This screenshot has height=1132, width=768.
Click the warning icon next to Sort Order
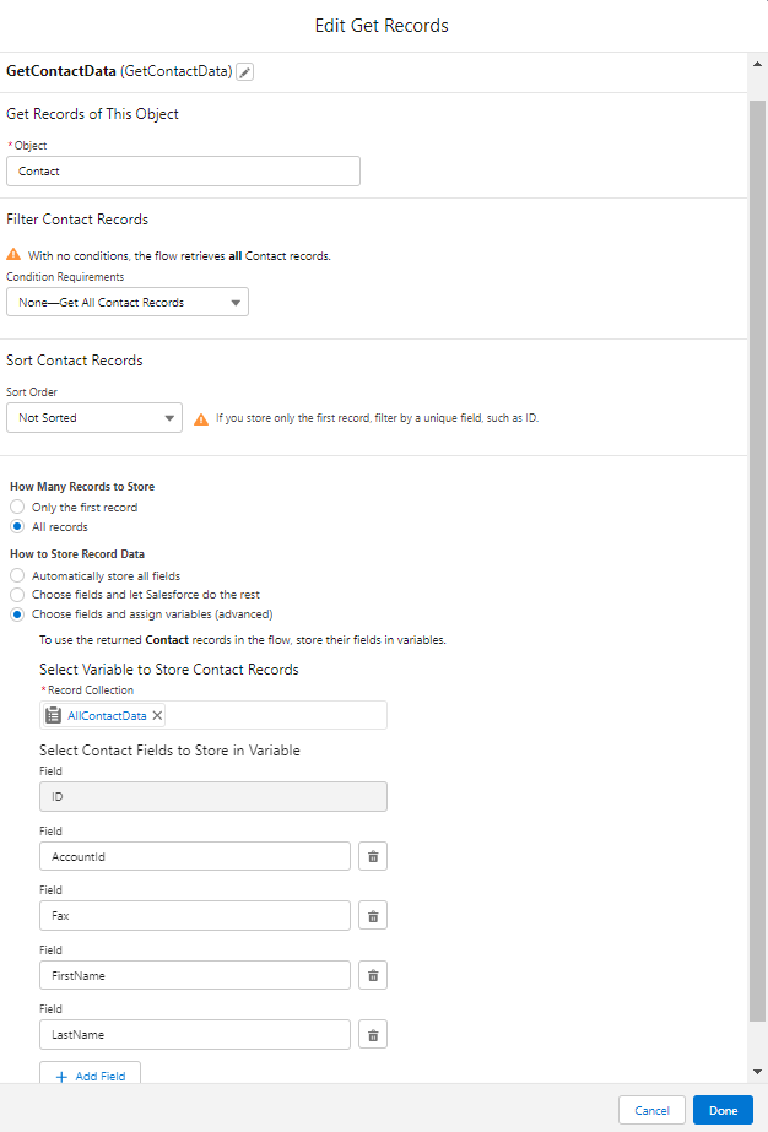(201, 419)
